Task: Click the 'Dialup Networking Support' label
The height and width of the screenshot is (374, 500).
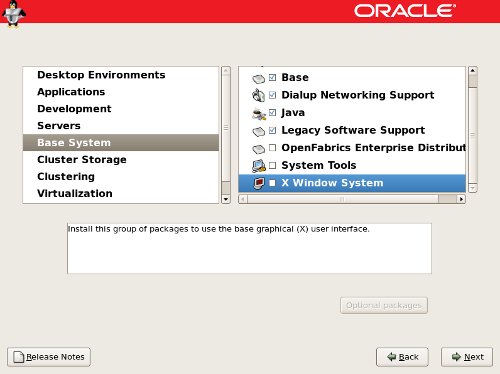Action: 358,95
